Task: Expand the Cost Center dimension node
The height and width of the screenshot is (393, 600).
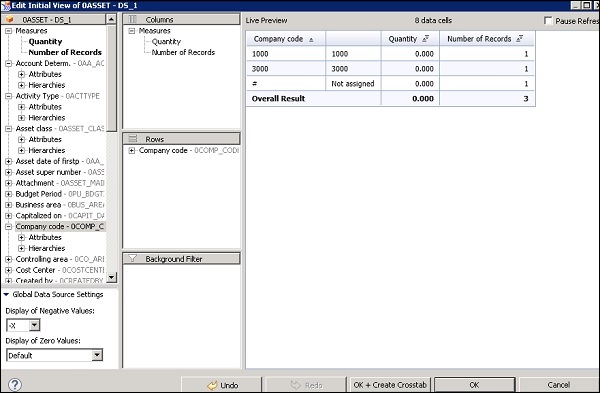Action: [x=8, y=270]
